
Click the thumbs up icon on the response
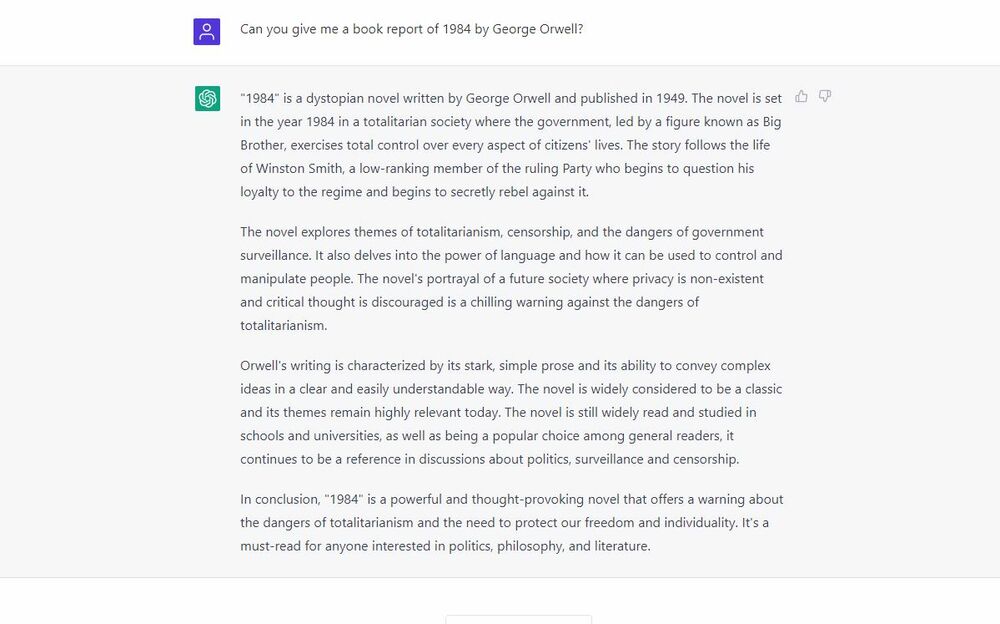tap(801, 97)
